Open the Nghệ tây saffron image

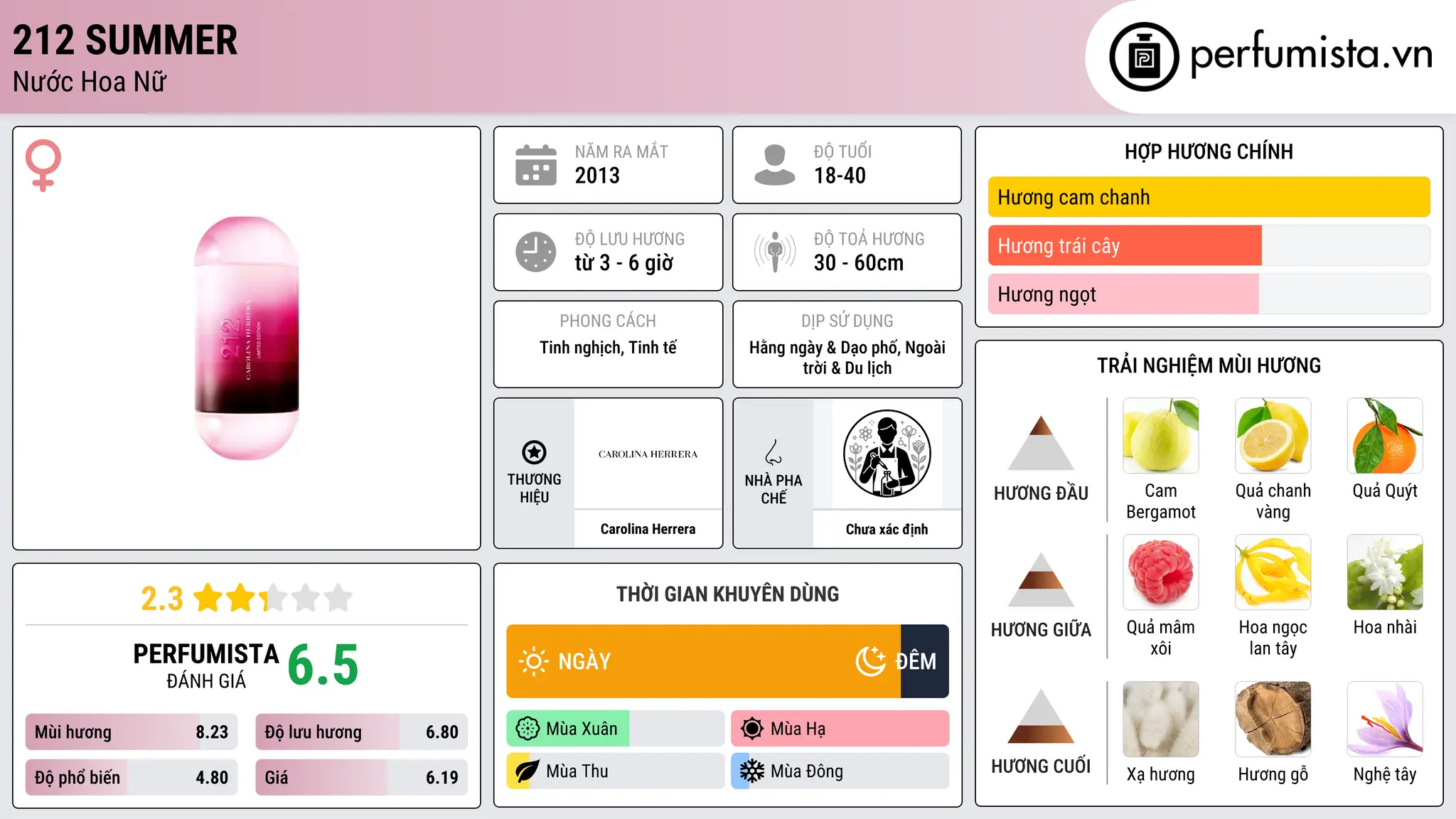(x=1385, y=719)
